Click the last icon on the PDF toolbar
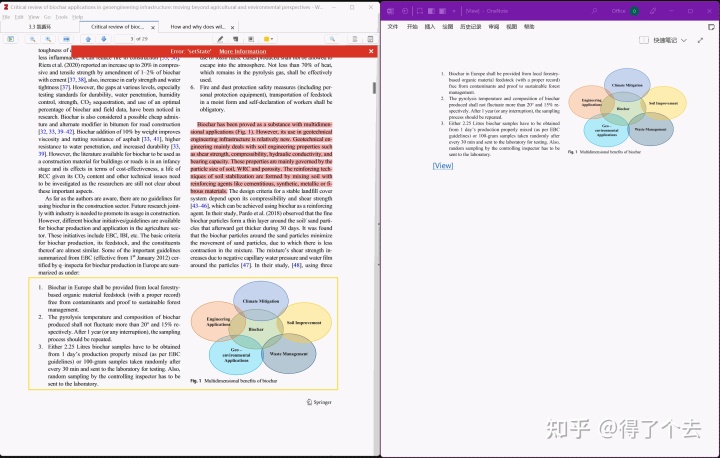Image resolution: width=720 pixels, height=458 pixels. [370, 39]
